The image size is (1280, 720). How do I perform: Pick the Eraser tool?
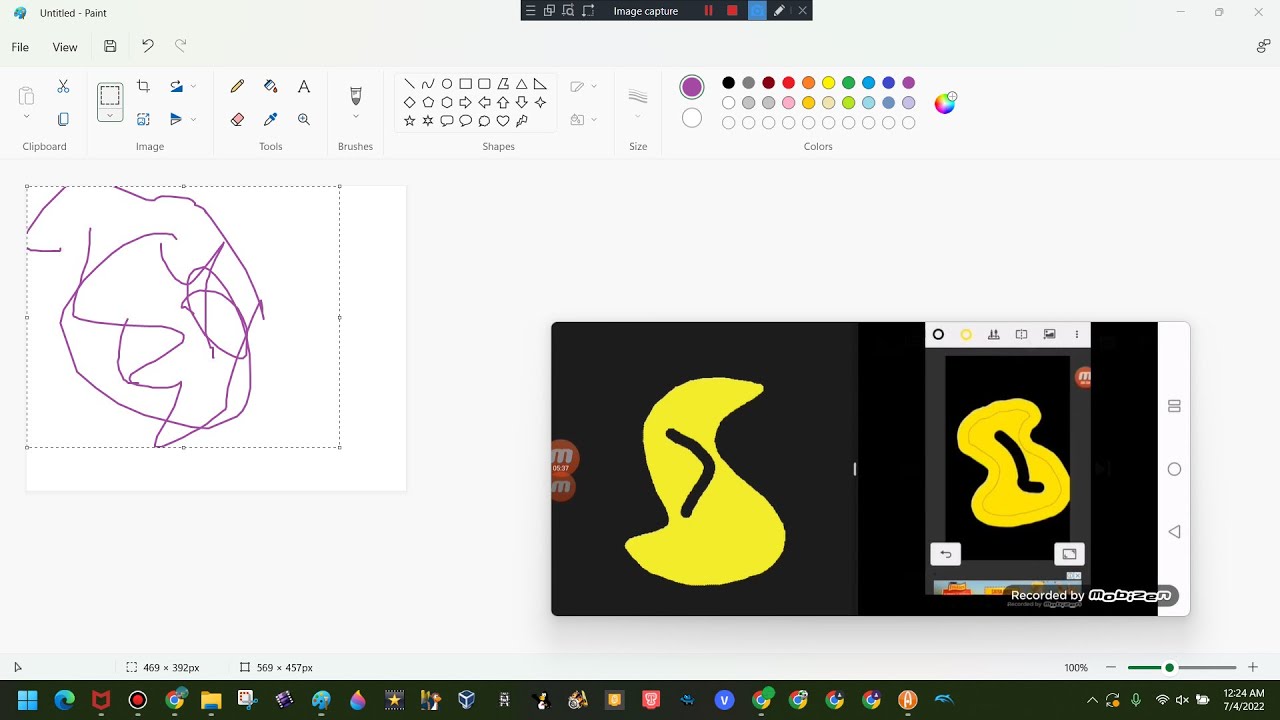tap(237, 119)
